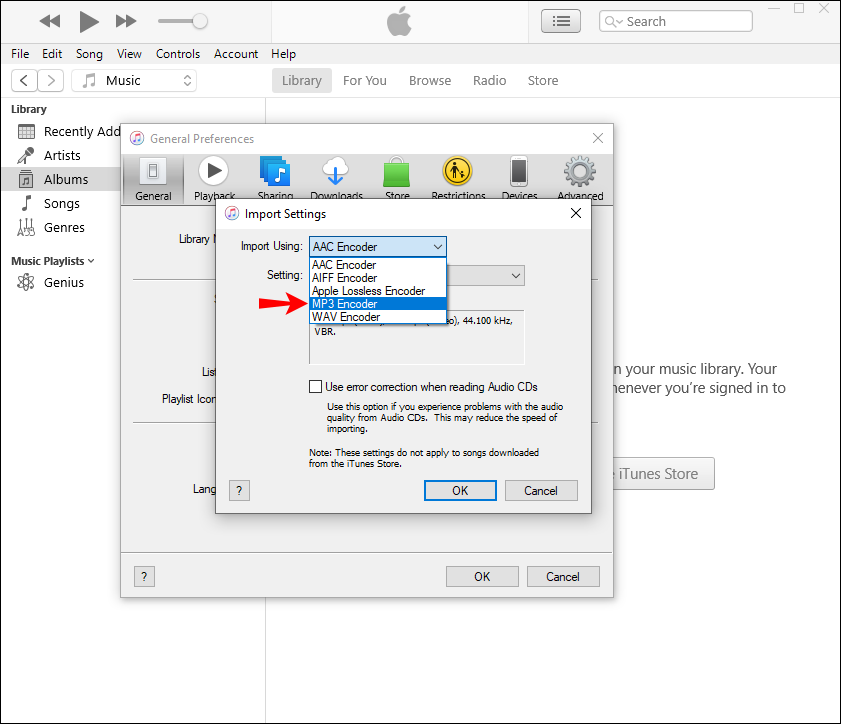Open the Advanced preferences gear icon

[x=580, y=179]
